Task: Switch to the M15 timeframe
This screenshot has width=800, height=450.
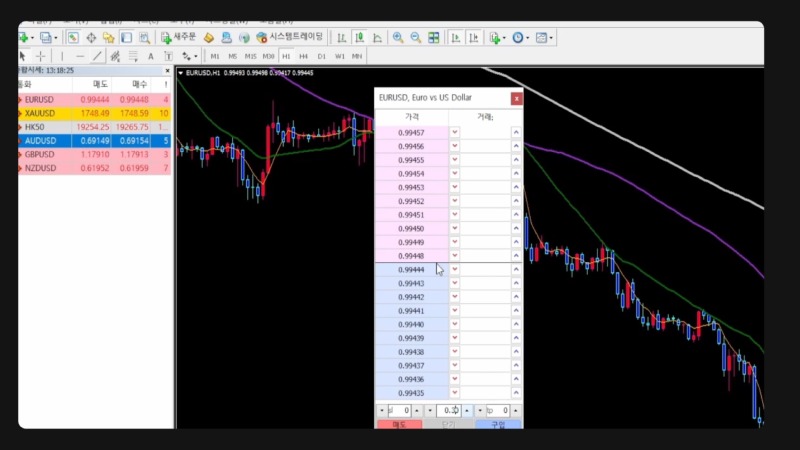Action: (x=250, y=56)
